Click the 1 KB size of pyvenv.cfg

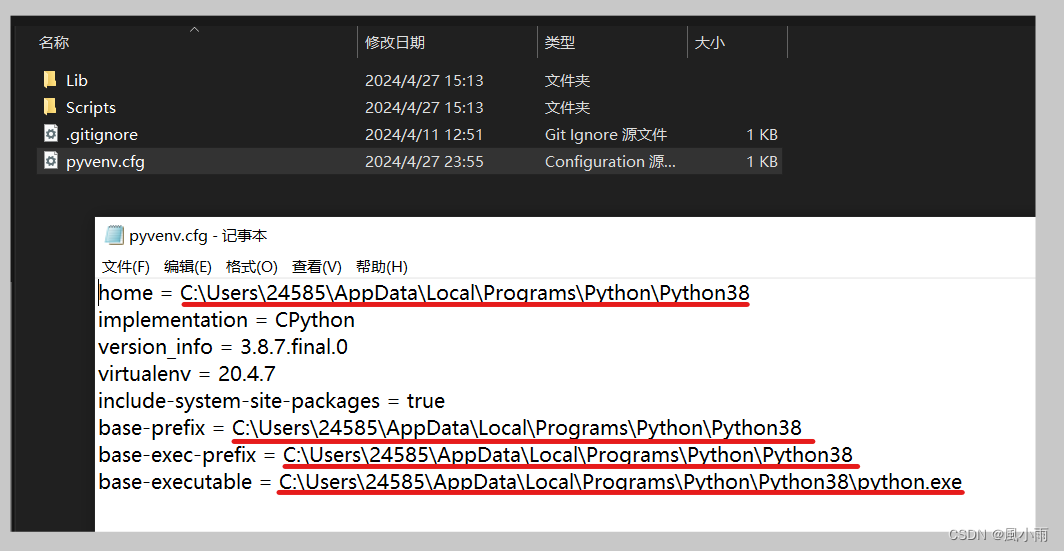[x=762, y=162]
